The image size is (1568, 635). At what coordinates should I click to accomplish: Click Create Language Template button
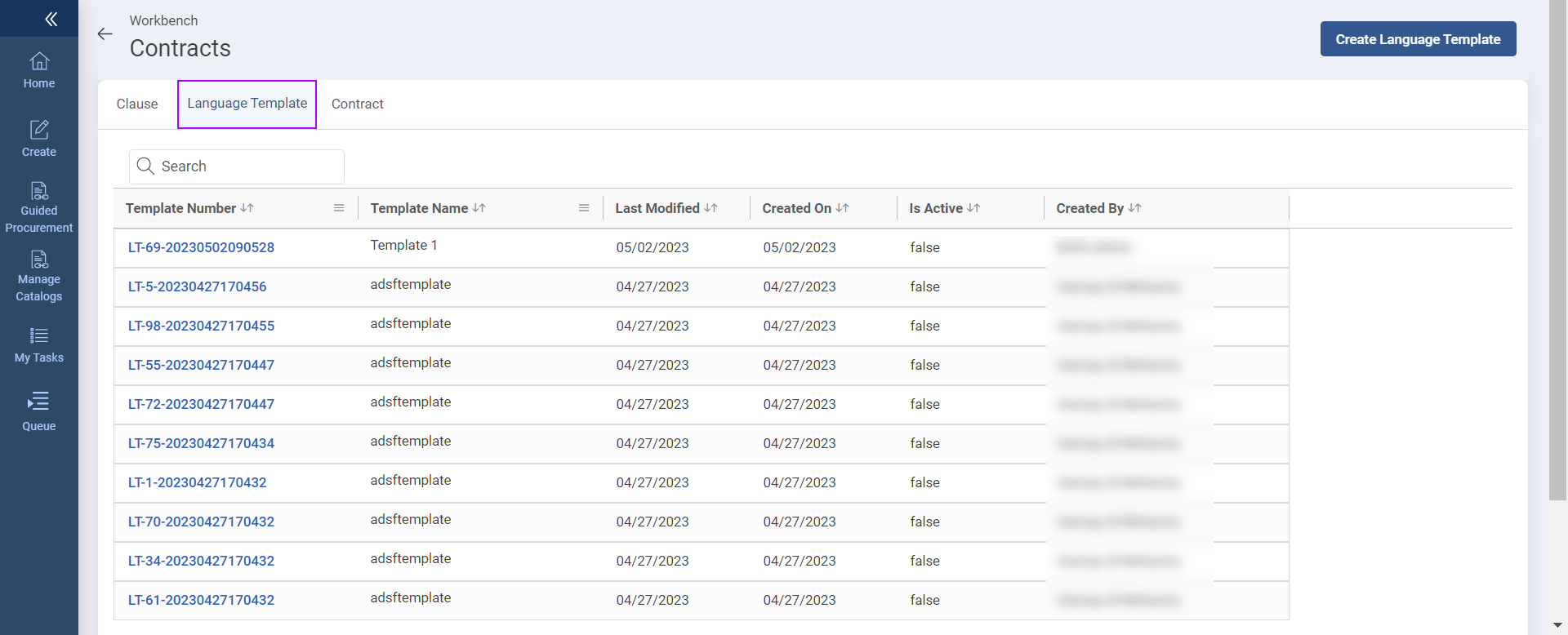tap(1418, 39)
